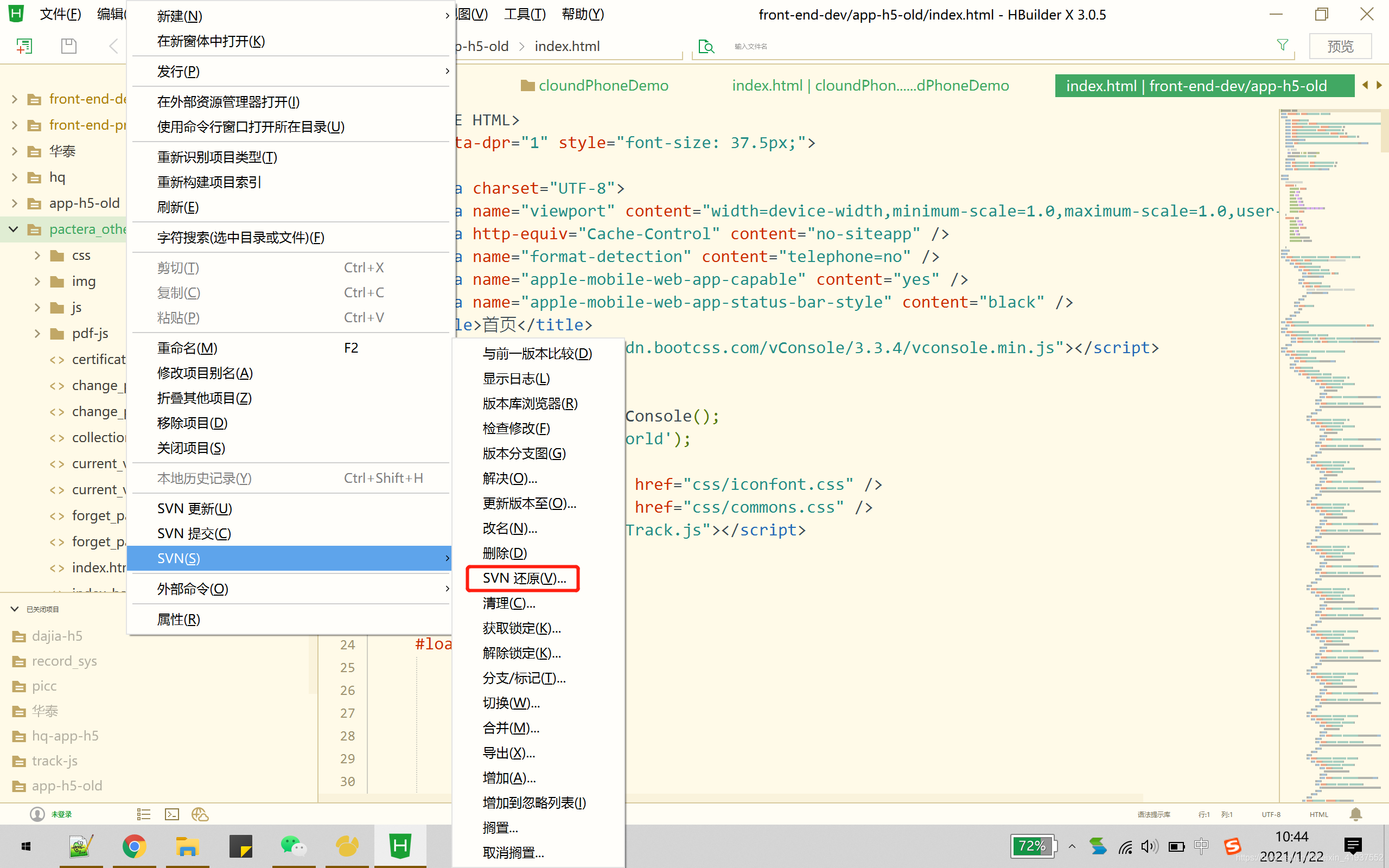The height and width of the screenshot is (868, 1389).
Task: Click 显示日志 submenu item
Action: point(516,379)
